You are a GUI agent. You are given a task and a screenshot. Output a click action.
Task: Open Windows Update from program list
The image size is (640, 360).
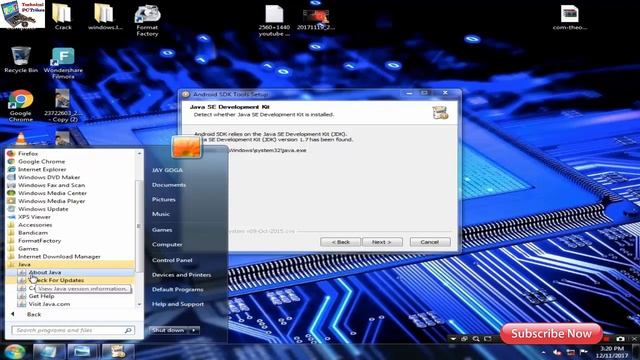coord(43,209)
